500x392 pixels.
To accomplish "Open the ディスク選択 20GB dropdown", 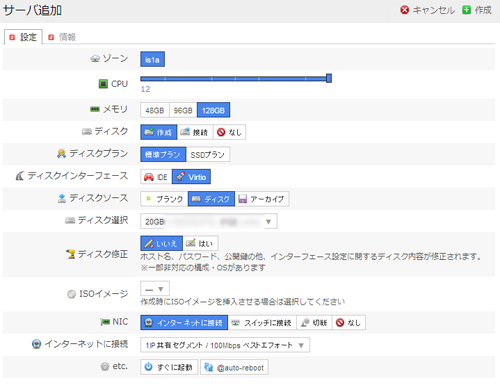I will point(209,221).
